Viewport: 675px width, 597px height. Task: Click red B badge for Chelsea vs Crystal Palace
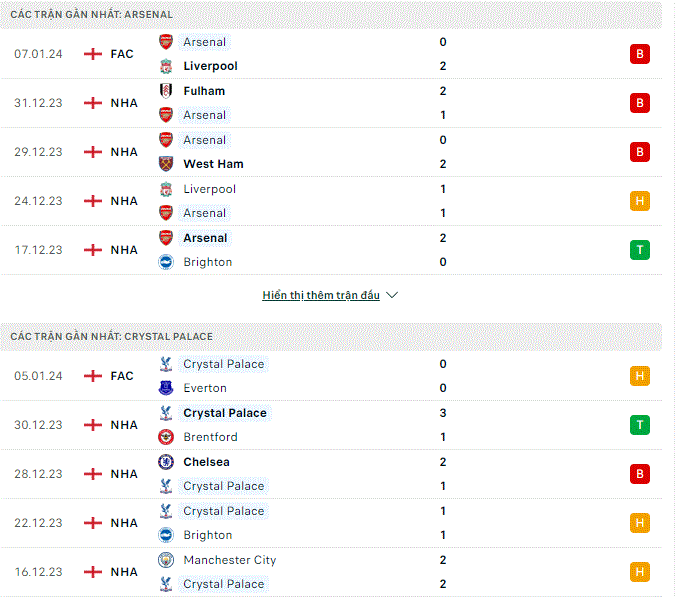[x=640, y=474]
